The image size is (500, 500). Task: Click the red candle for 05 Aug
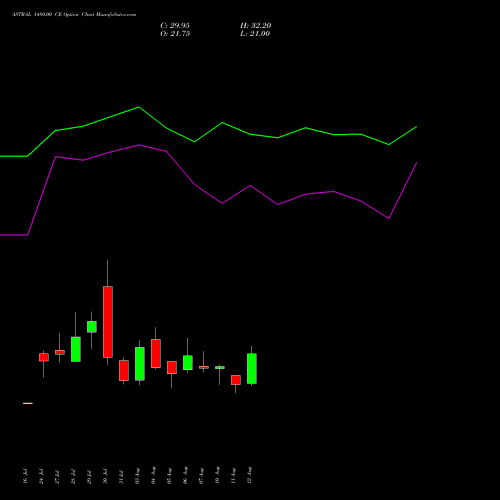pyautogui.click(x=172, y=367)
